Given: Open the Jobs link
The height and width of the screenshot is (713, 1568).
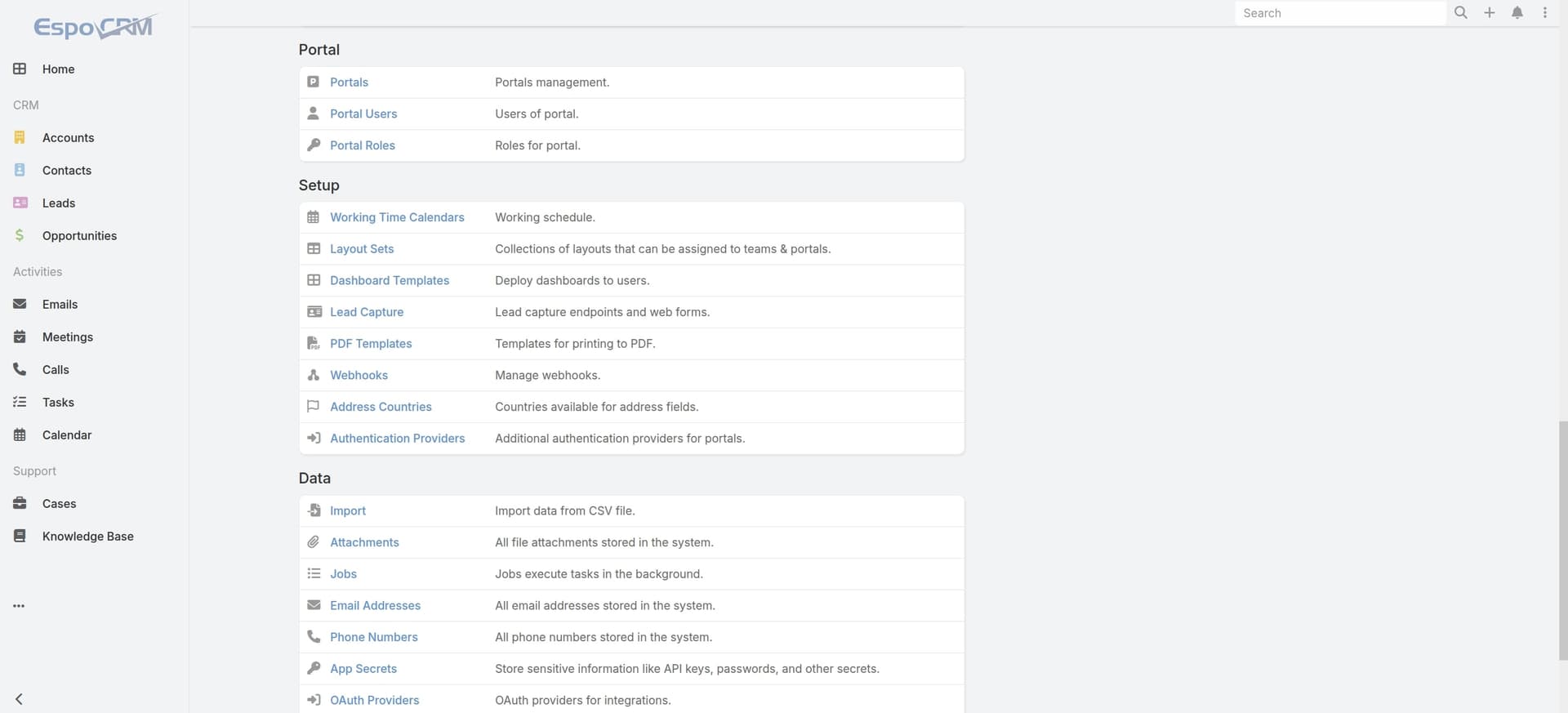Looking at the screenshot, I should tap(343, 574).
